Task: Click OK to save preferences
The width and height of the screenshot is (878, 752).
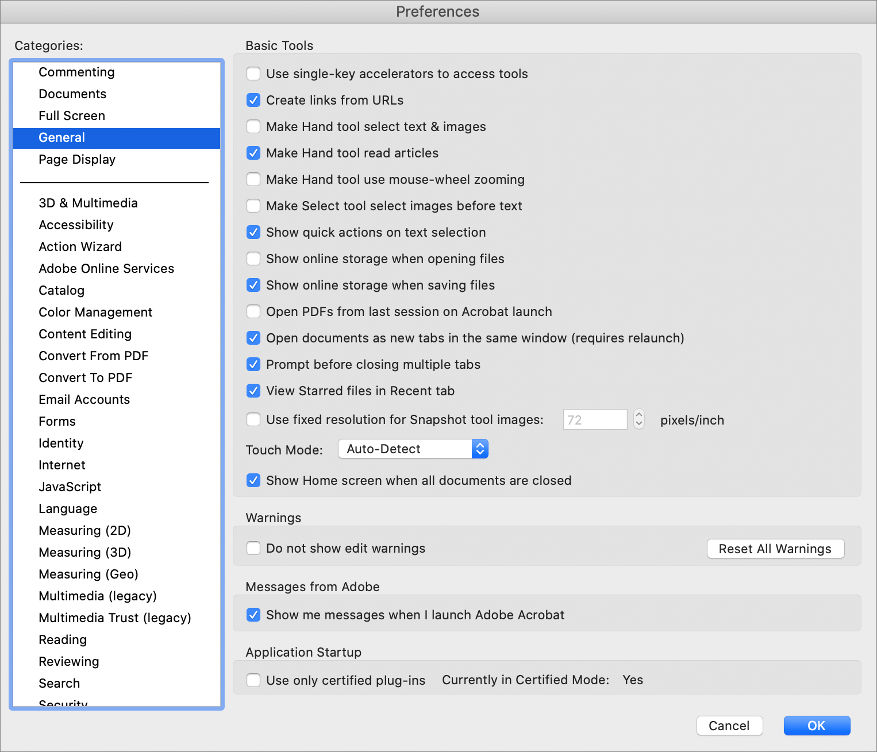Action: pos(816,725)
